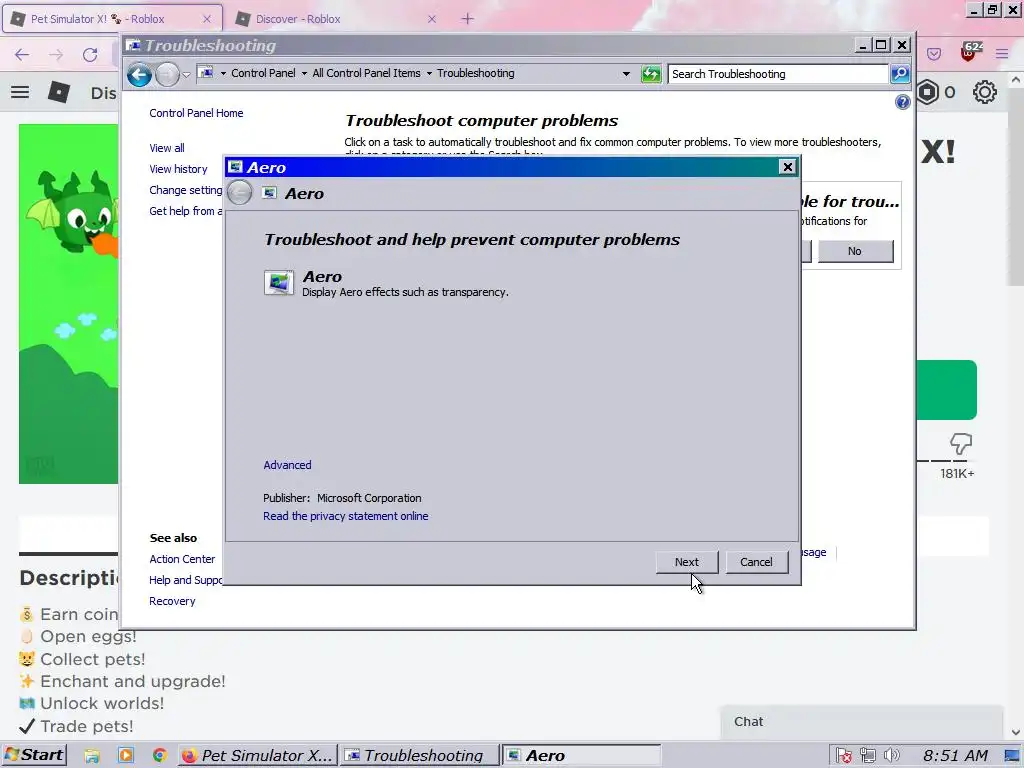Click the volume speaker tray icon

[891, 756]
